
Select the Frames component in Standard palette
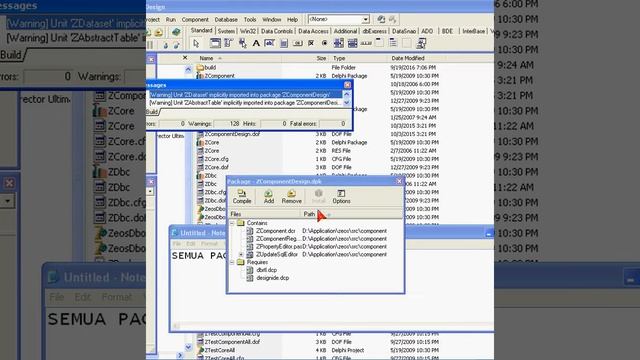[215, 43]
